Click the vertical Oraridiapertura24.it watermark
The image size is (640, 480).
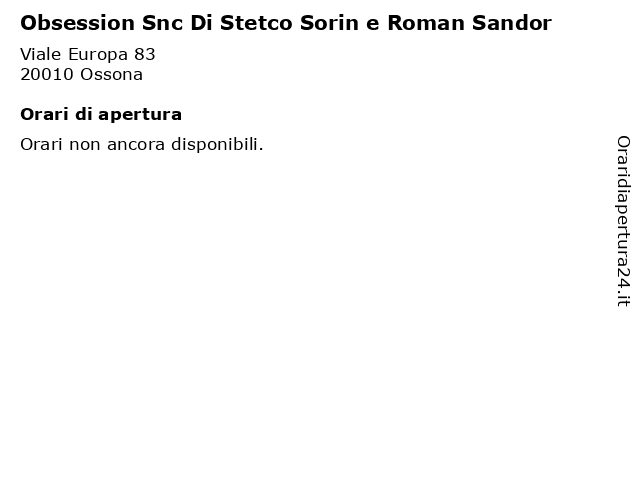click(x=623, y=221)
